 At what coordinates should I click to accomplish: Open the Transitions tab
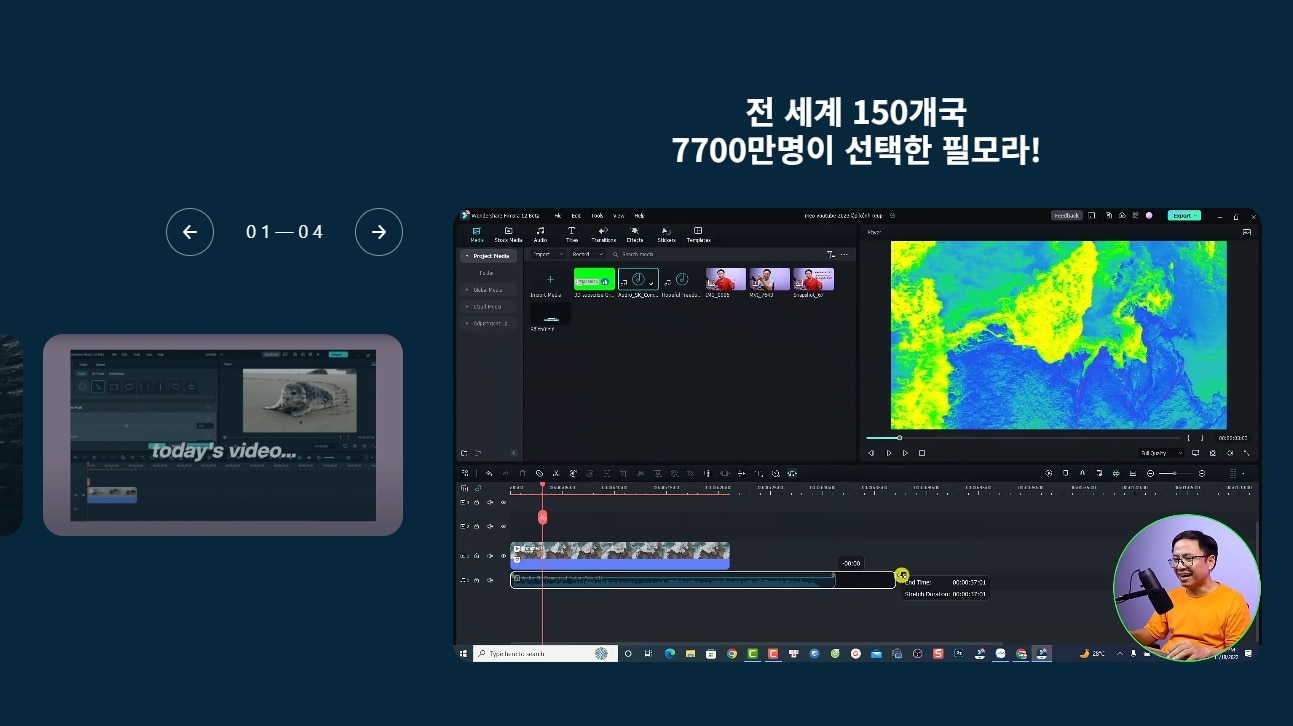click(x=603, y=235)
